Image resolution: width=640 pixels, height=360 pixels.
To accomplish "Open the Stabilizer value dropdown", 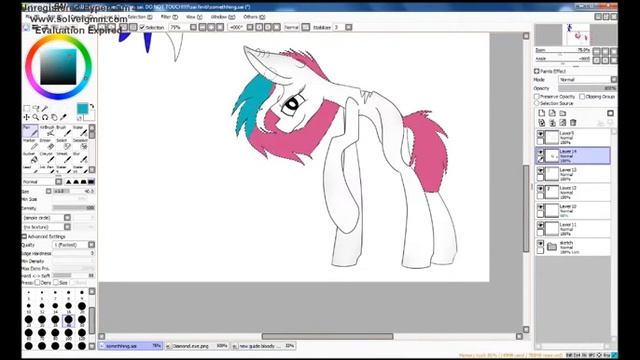I will (x=348, y=27).
